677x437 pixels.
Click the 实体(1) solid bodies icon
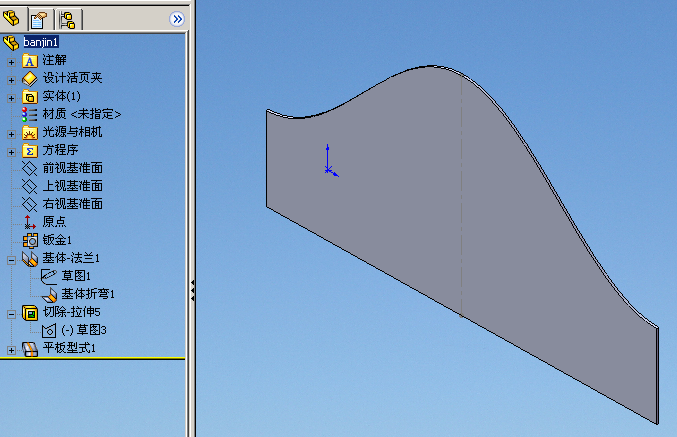tap(30, 97)
